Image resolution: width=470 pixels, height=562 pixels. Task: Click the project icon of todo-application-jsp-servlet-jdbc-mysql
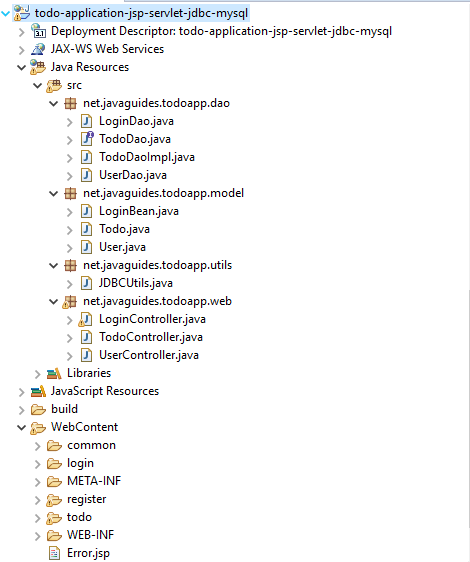pyautogui.click(x=21, y=13)
